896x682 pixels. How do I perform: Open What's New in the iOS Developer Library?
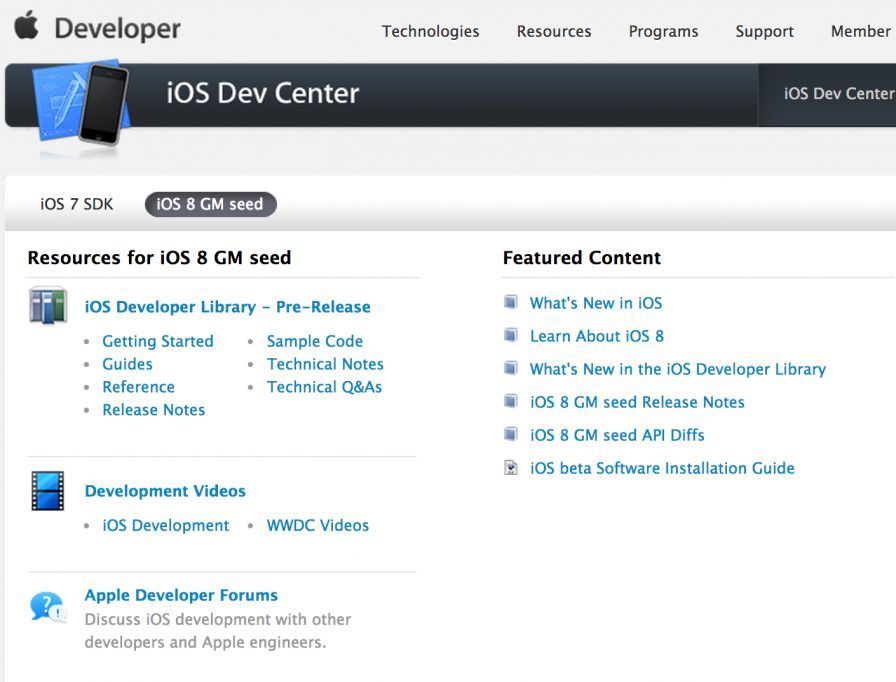click(x=678, y=369)
